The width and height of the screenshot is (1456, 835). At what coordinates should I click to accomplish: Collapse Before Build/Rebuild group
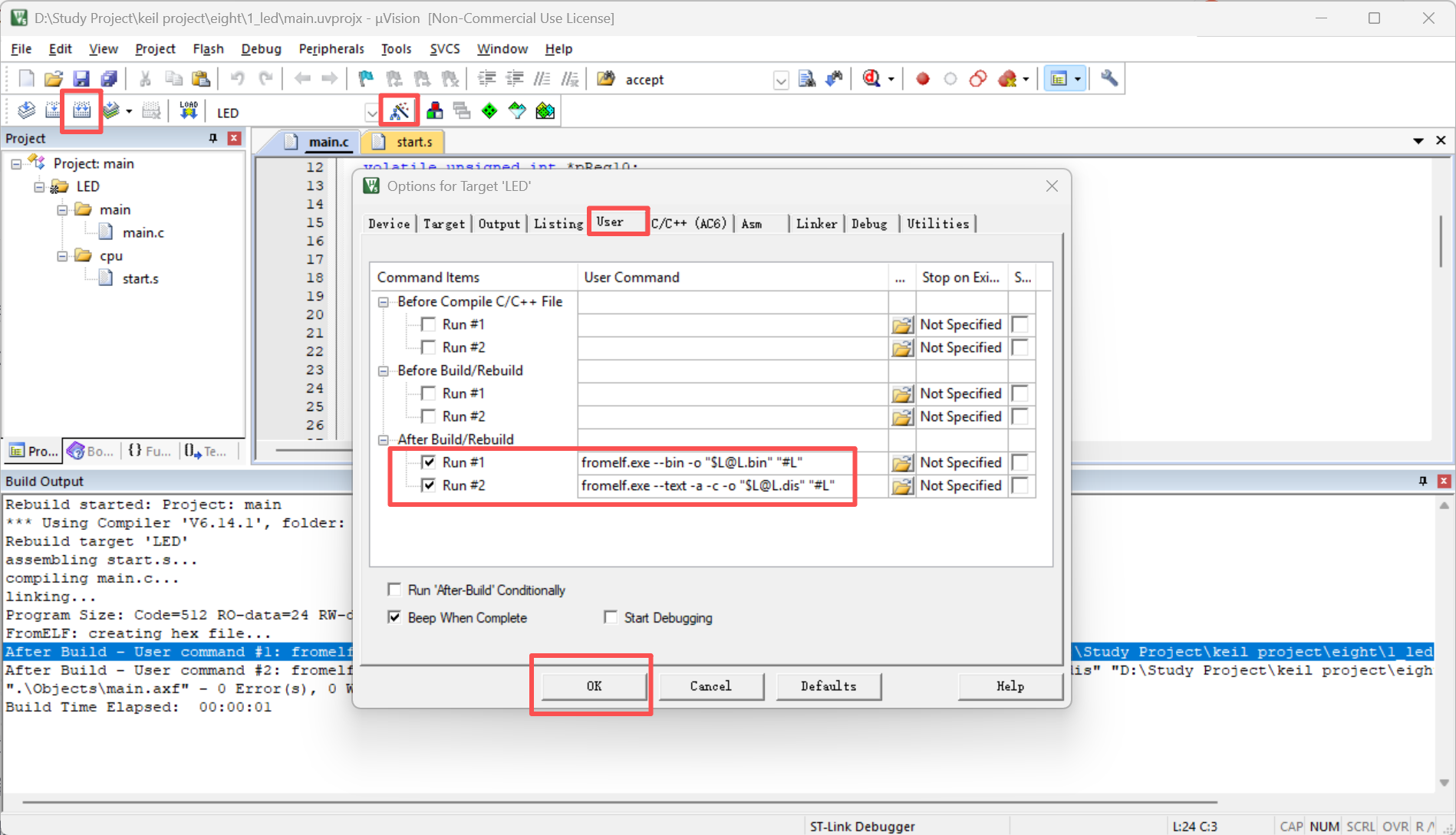tap(384, 371)
